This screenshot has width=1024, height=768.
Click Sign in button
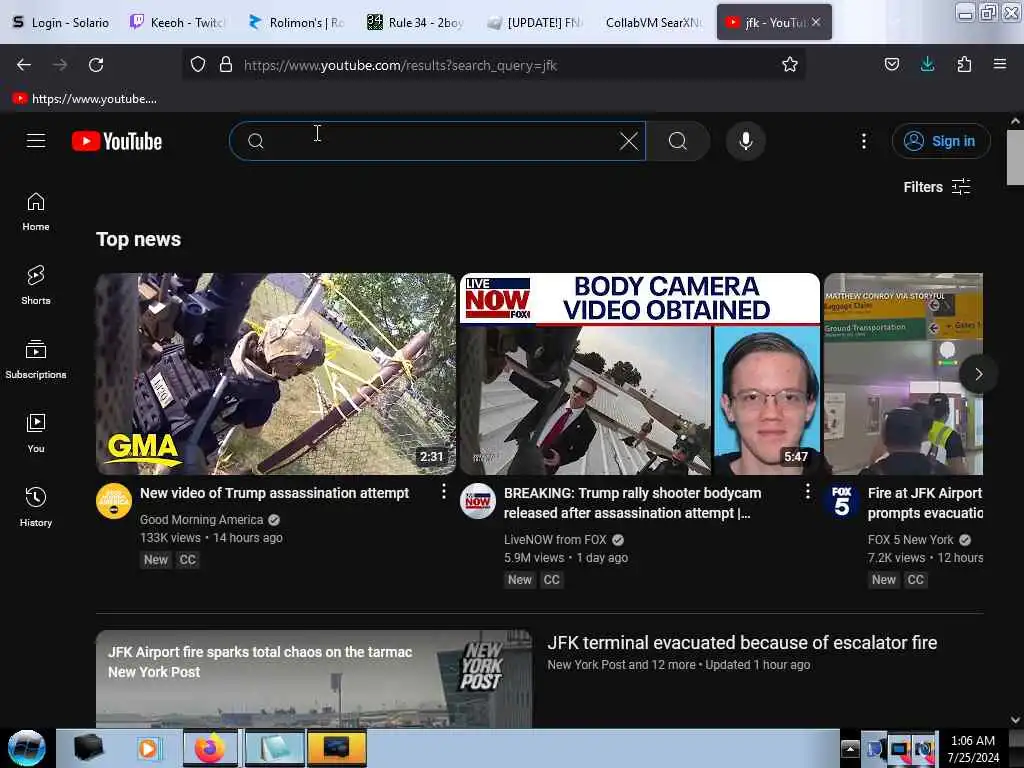[x=941, y=141]
